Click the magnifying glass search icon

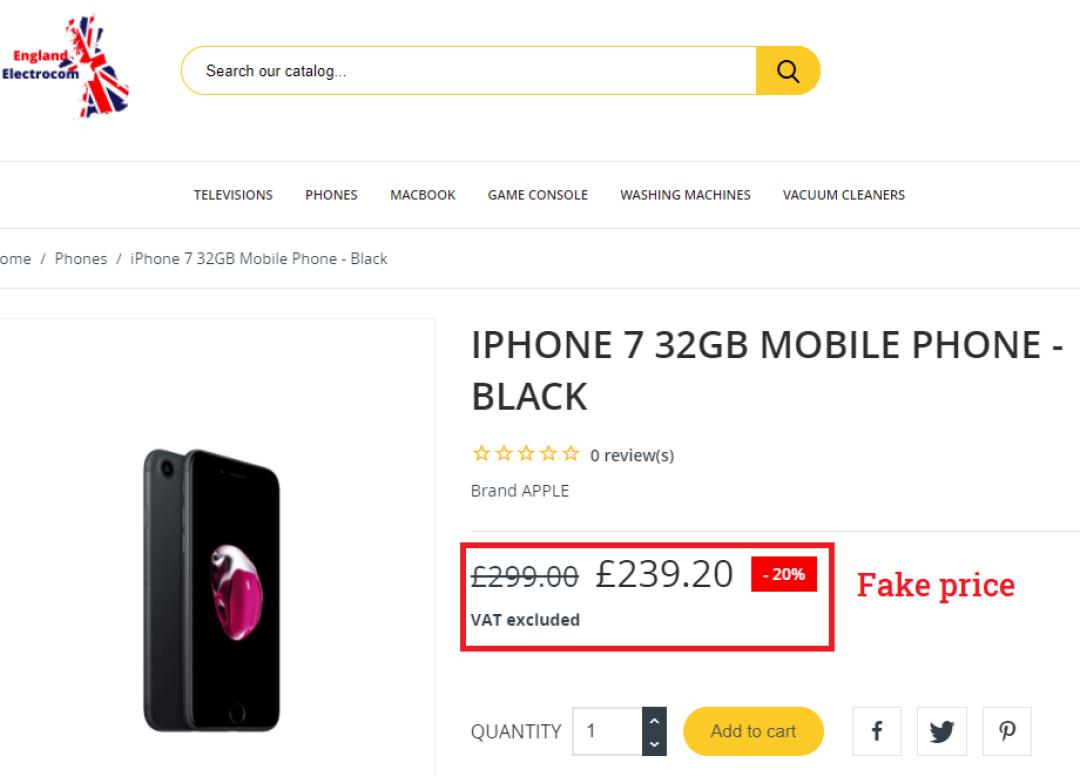coord(788,71)
